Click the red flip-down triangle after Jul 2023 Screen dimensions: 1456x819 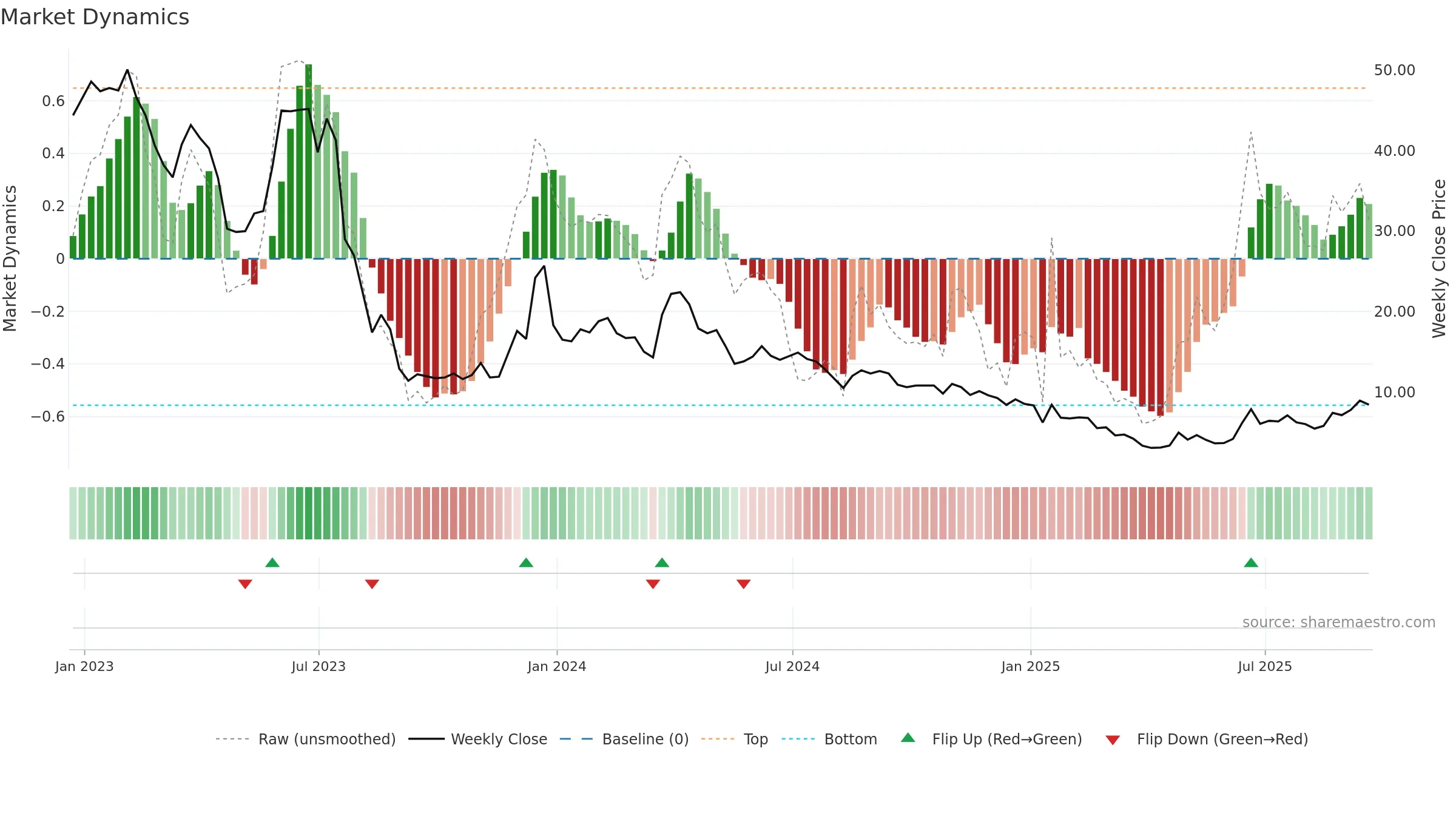pyautogui.click(x=372, y=584)
